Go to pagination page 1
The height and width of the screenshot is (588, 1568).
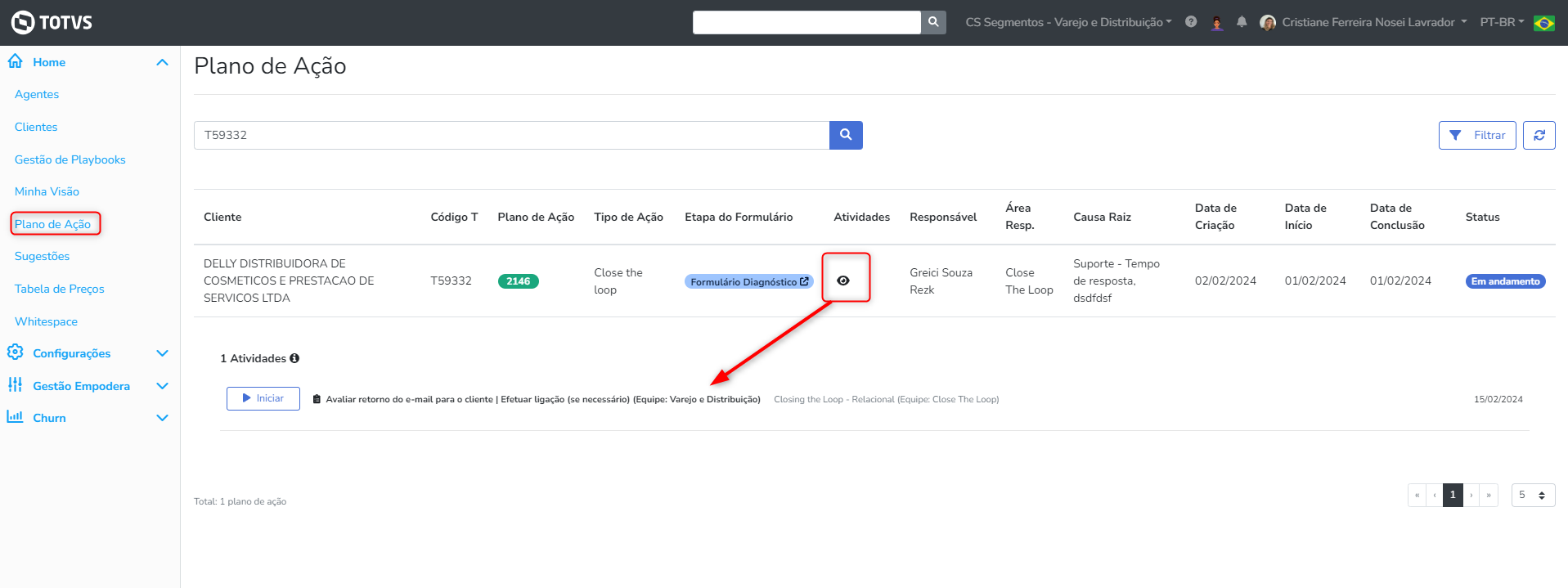1453,495
